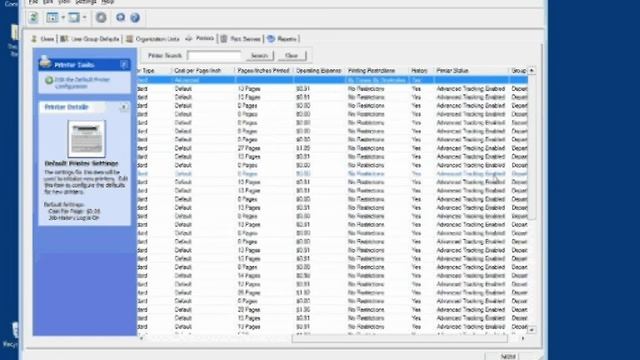
Task: Click the second view layout toolbar icon
Action: 74,18
